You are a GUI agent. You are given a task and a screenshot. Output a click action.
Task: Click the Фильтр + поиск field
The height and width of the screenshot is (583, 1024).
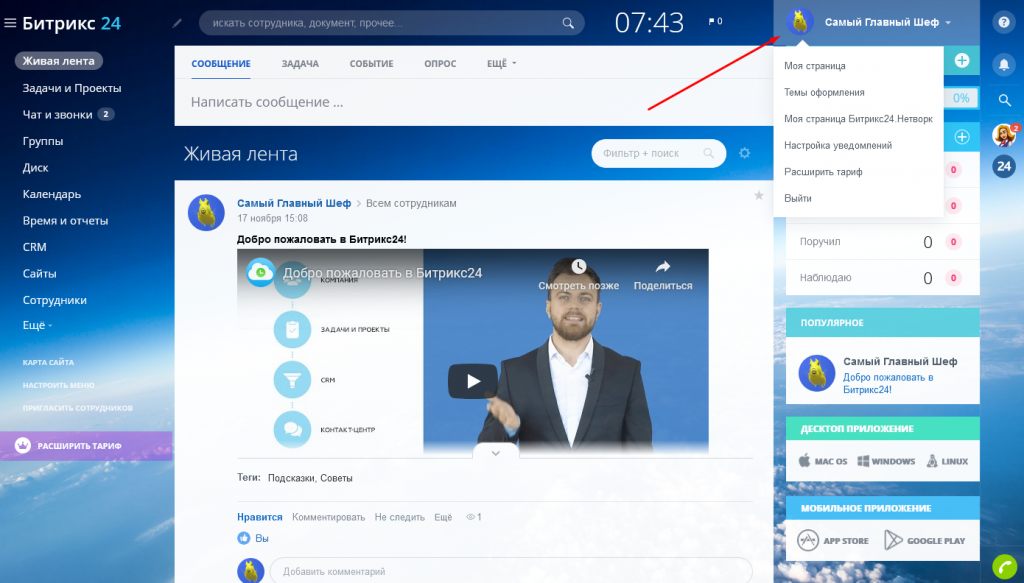(x=658, y=153)
